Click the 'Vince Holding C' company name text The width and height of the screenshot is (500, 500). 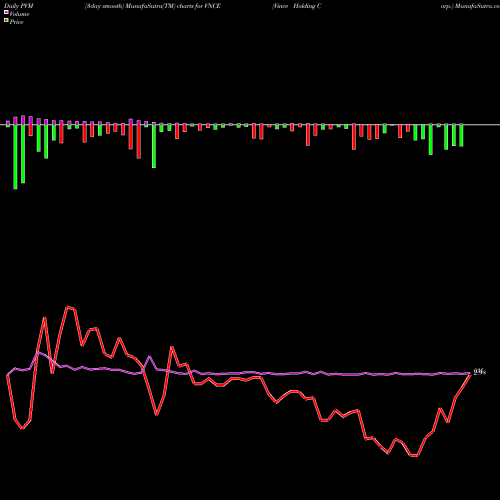297,6
